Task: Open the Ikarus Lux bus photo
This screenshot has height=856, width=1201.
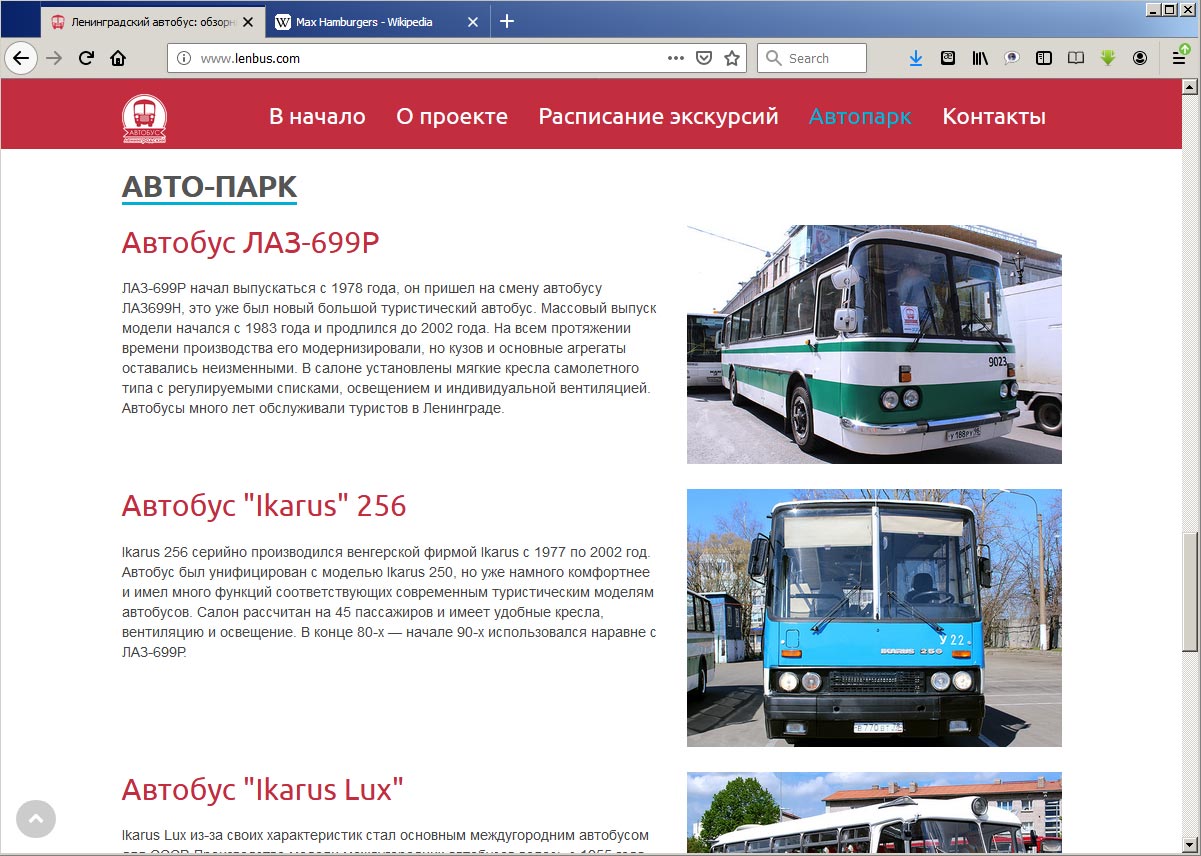Action: click(874, 812)
